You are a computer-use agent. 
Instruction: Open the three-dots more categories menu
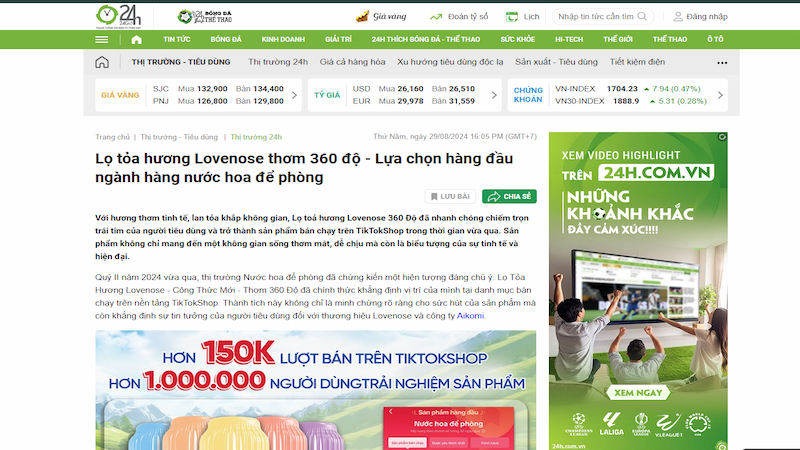(x=722, y=63)
